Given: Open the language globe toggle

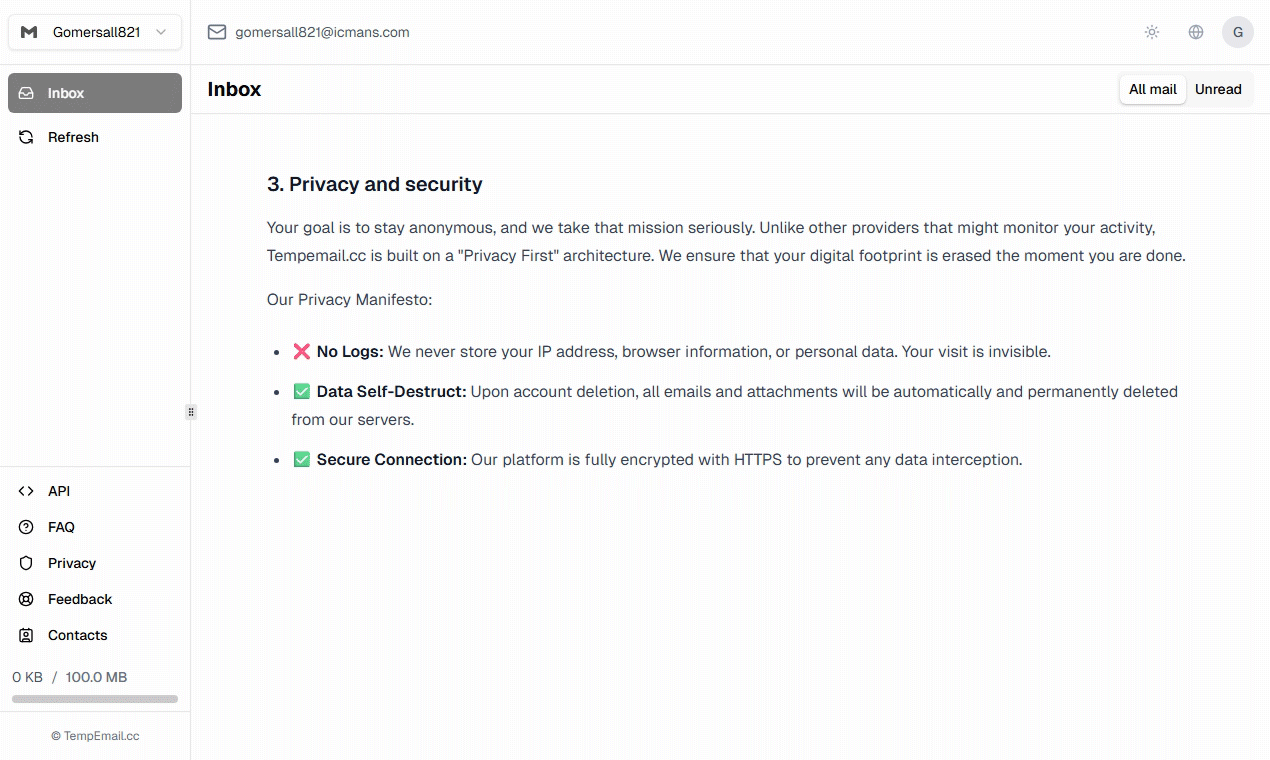Looking at the screenshot, I should pos(1196,31).
